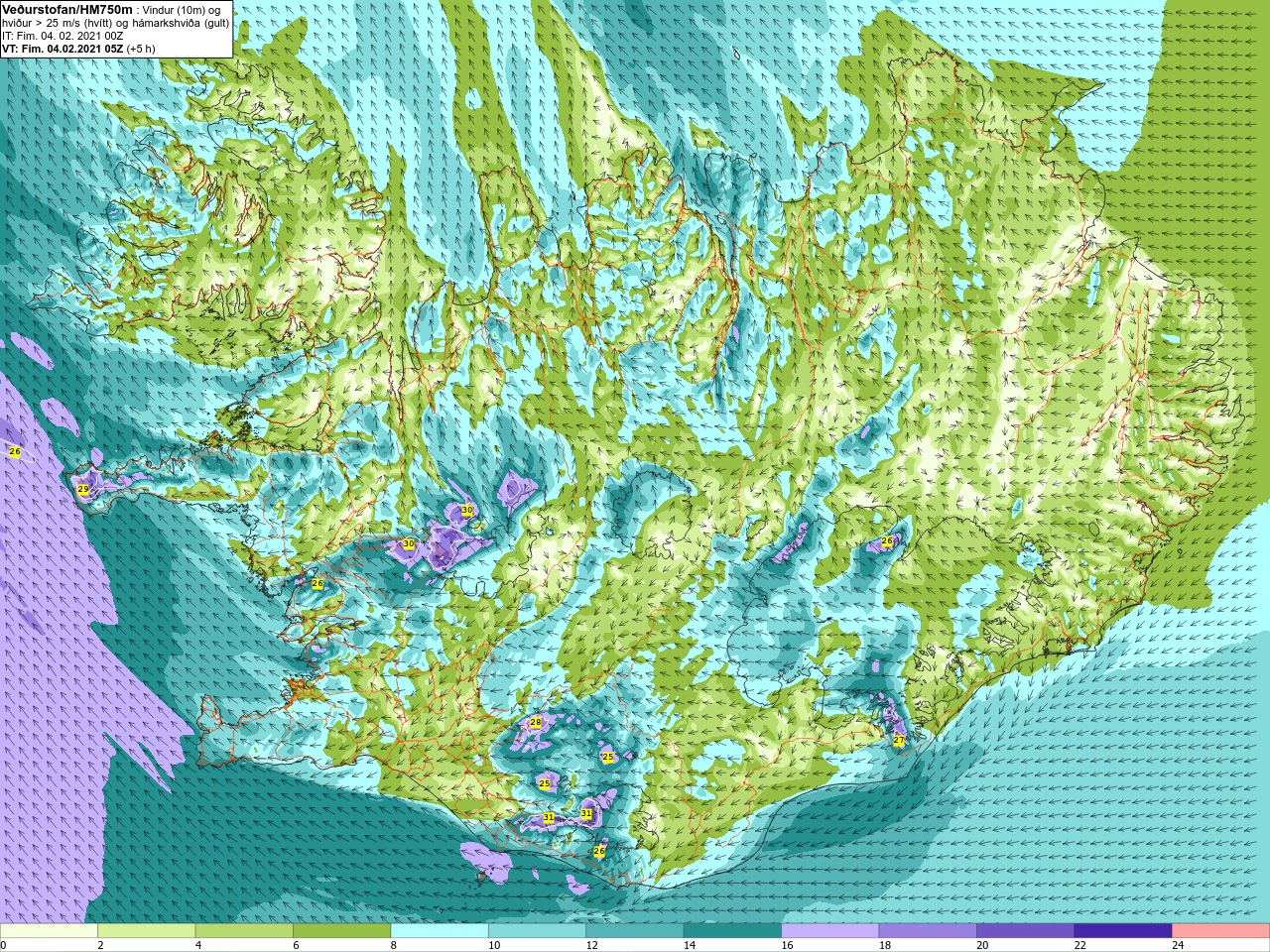Click the yellow gust marker labeled 29
The image size is (1270, 952).
tap(83, 490)
